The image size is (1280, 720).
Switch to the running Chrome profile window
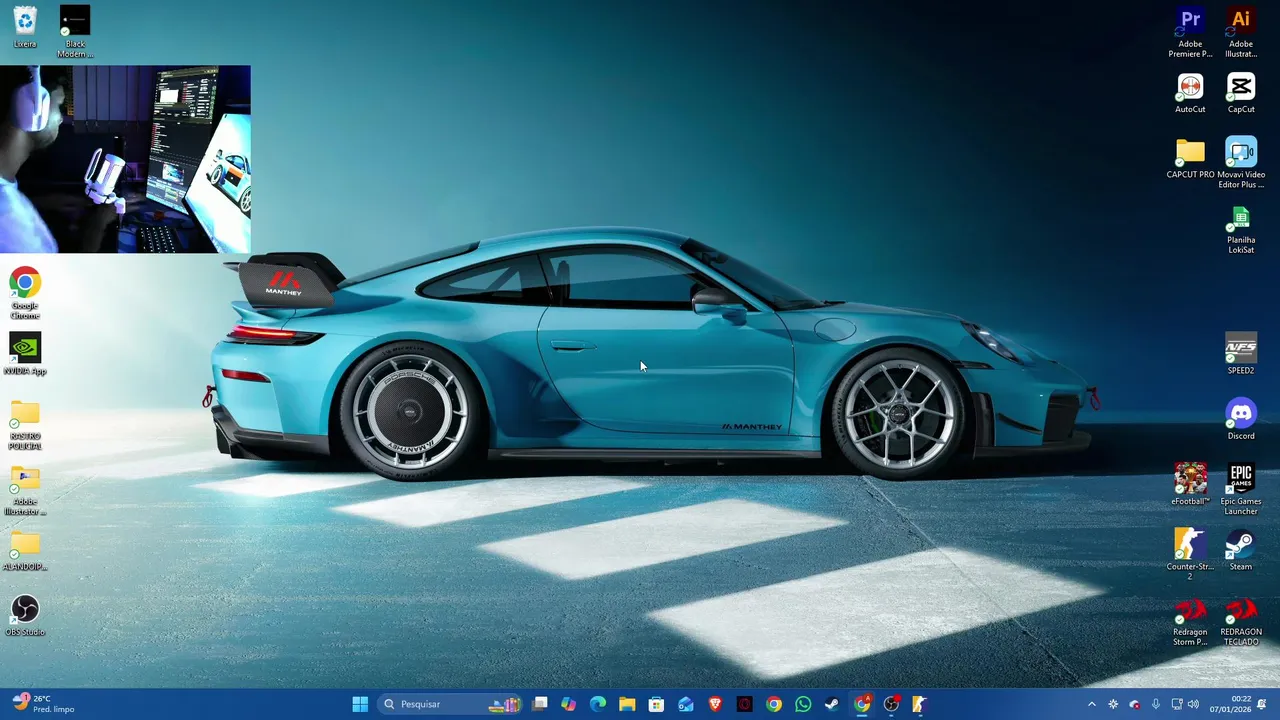pos(862,704)
